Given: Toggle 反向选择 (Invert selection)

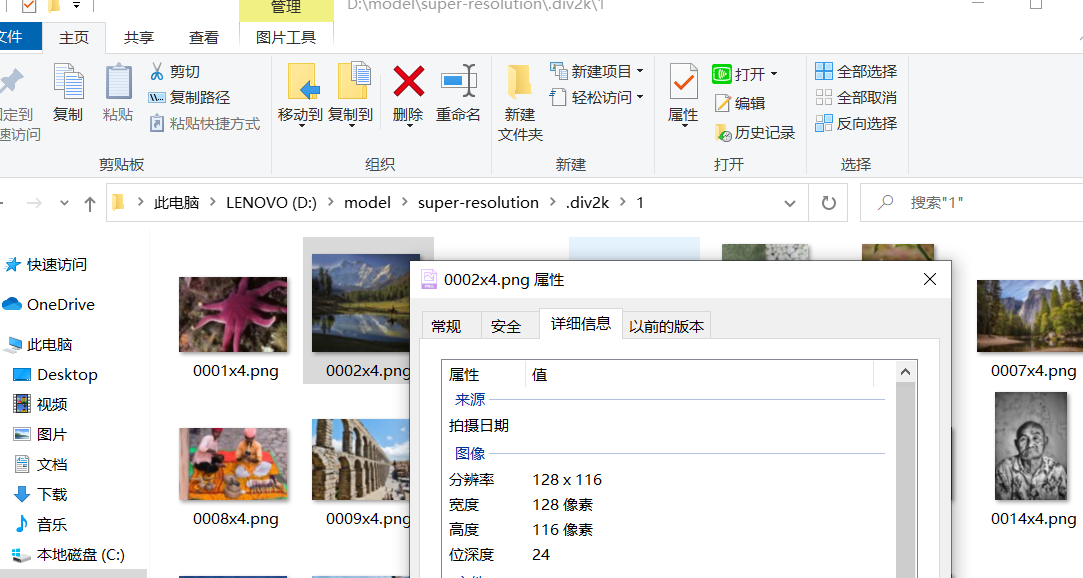Looking at the screenshot, I should (855, 123).
